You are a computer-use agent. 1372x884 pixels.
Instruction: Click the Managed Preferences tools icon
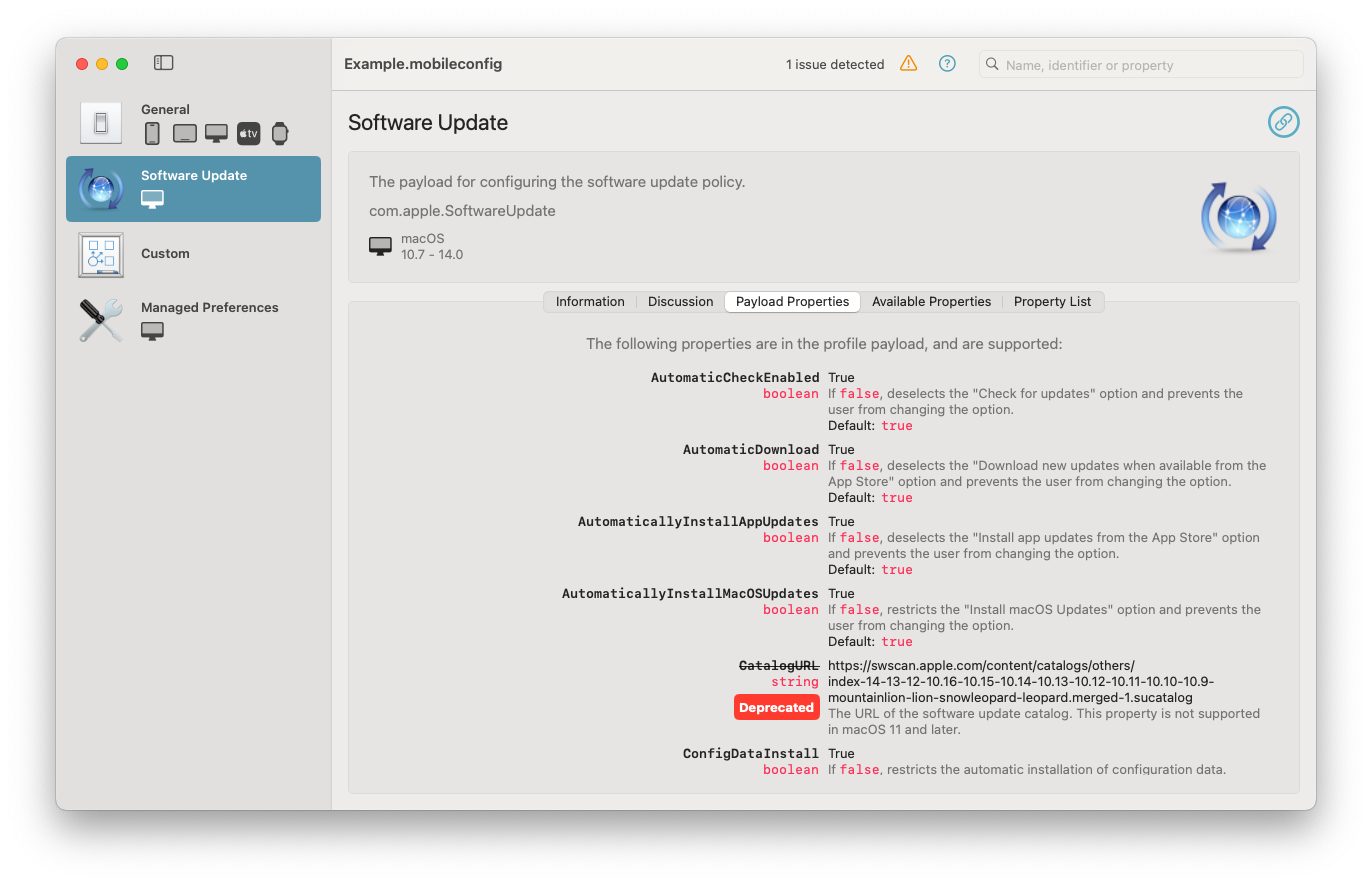point(101,320)
